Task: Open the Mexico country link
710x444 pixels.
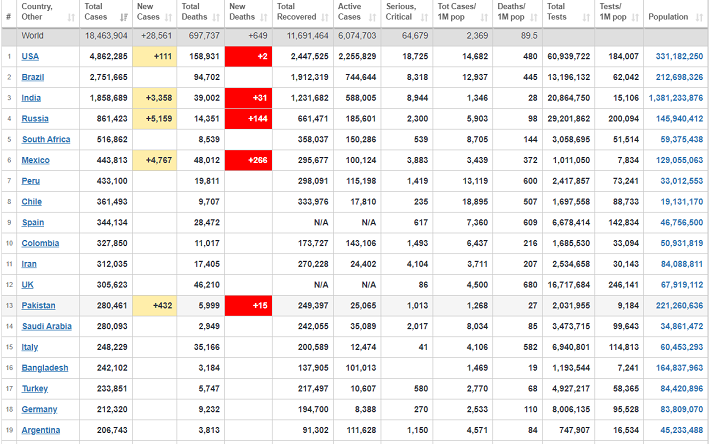Action: (35, 160)
